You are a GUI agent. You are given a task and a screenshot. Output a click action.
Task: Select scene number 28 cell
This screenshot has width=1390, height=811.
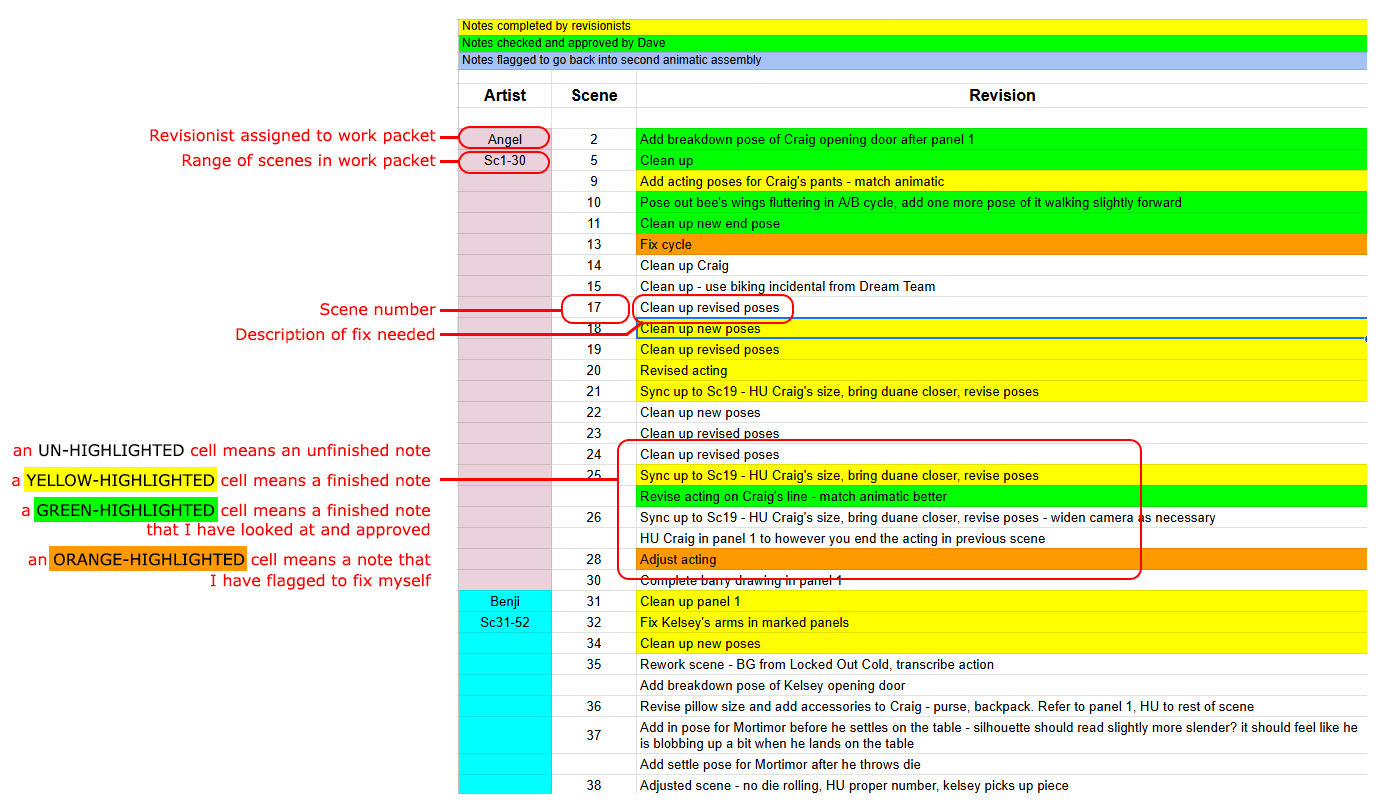(x=594, y=559)
